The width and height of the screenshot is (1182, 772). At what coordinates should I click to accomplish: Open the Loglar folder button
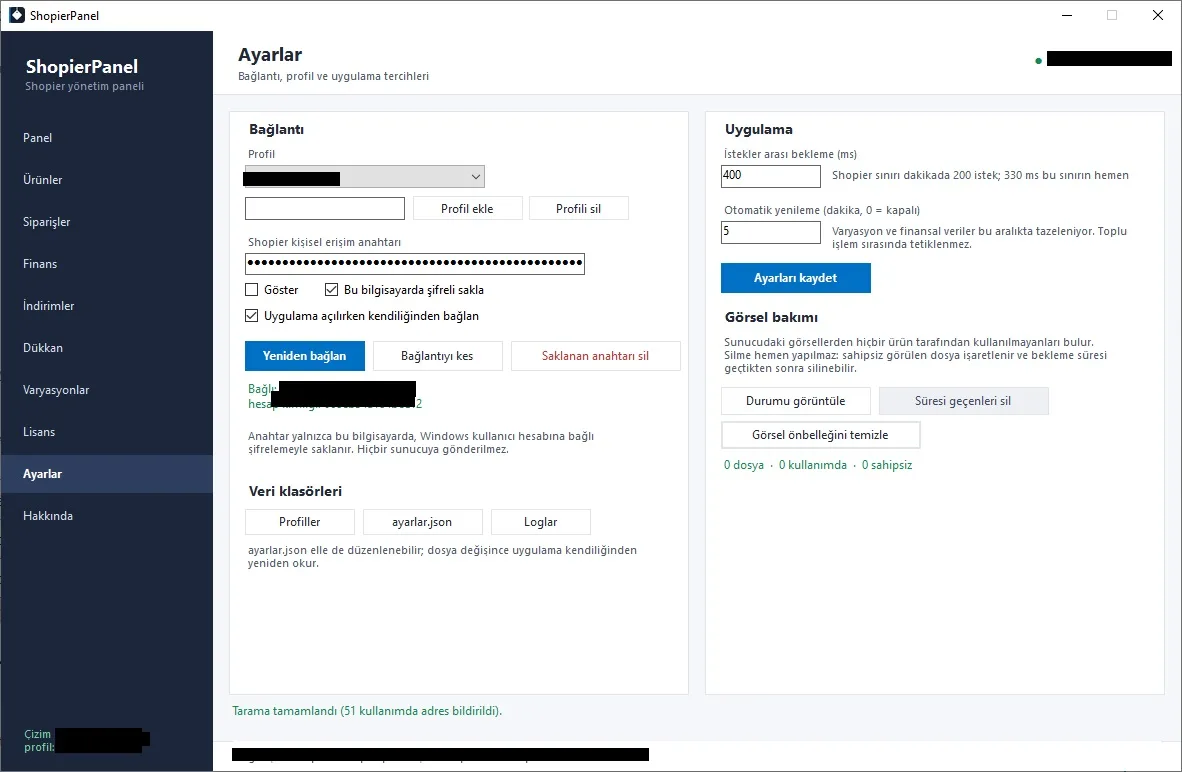540,522
